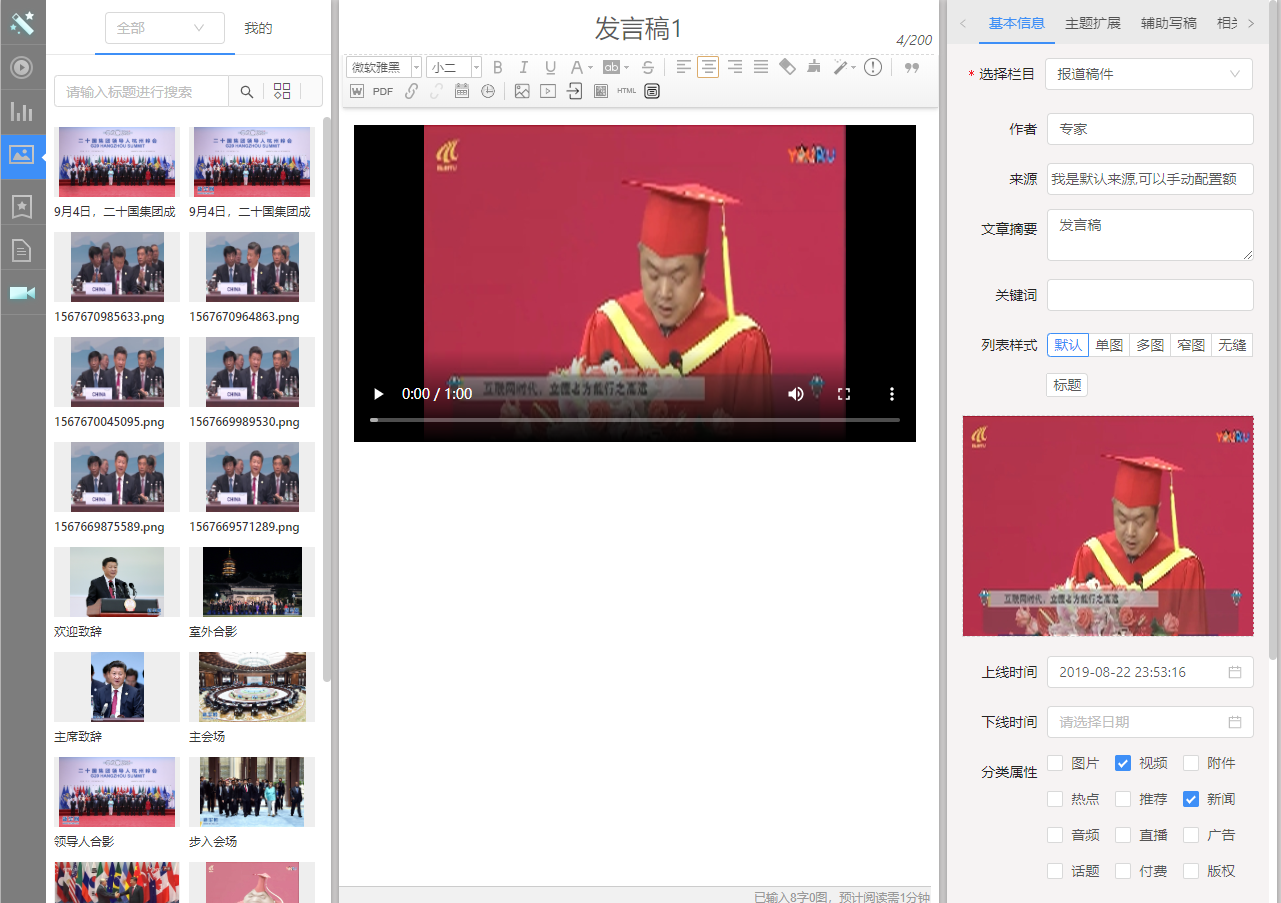Screen dimensions: 1281x903
Task: Check the 直播 attribute checkbox
Action: coord(1123,835)
